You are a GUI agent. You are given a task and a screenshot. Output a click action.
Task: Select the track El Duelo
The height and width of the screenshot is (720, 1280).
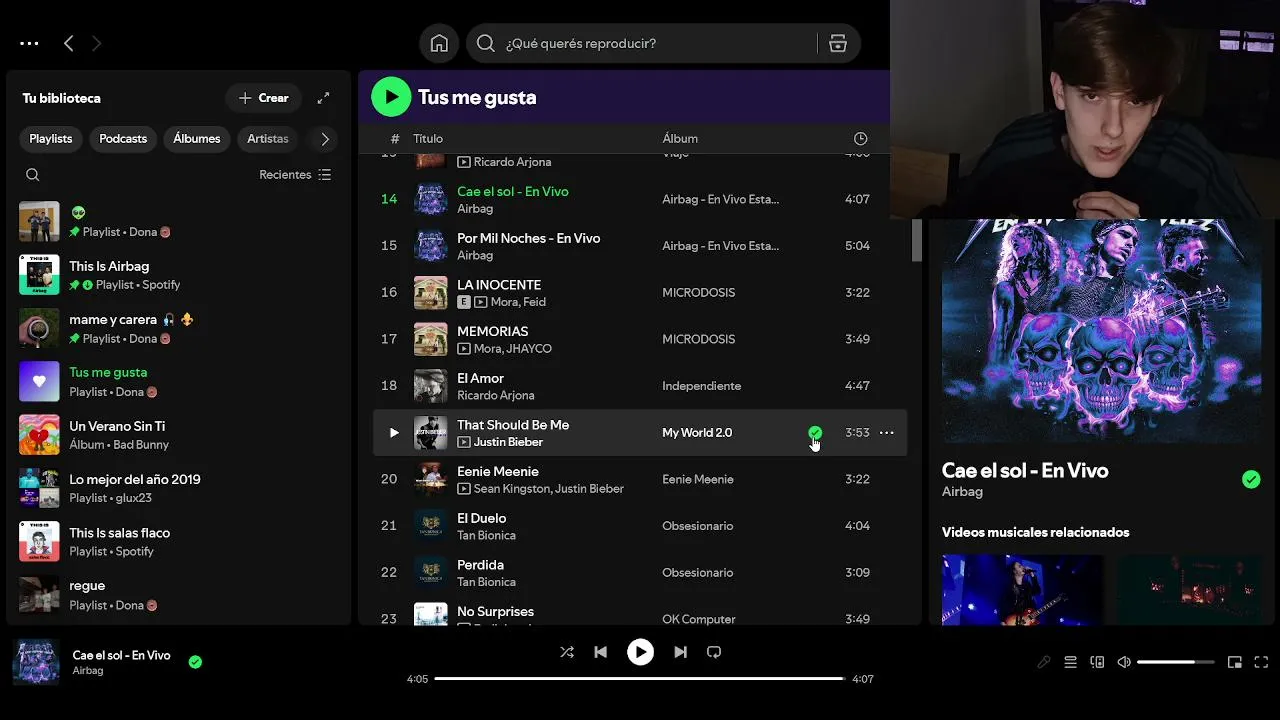[640, 526]
